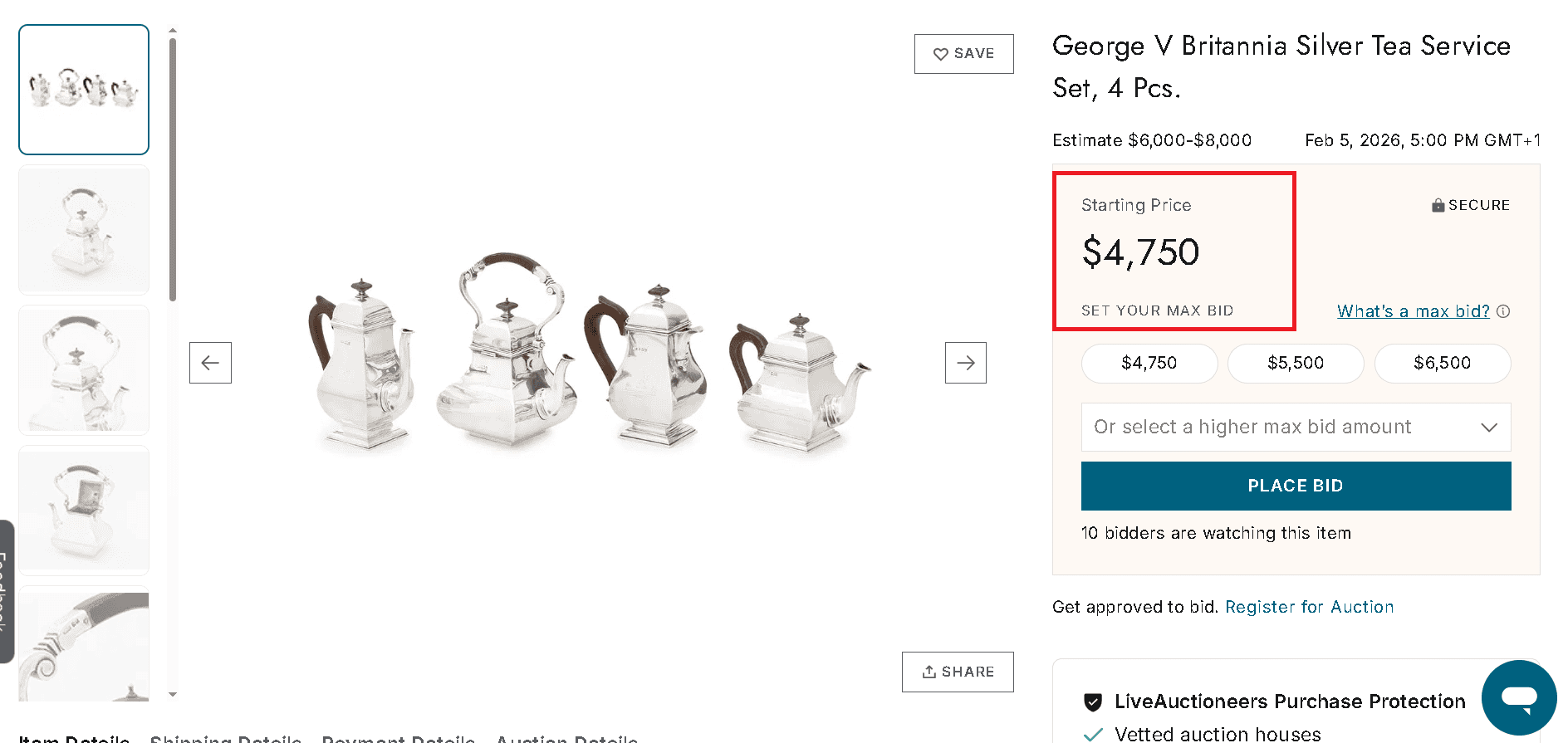Toggle the Save heart for this item
1568x743 pixels.
[x=940, y=53]
